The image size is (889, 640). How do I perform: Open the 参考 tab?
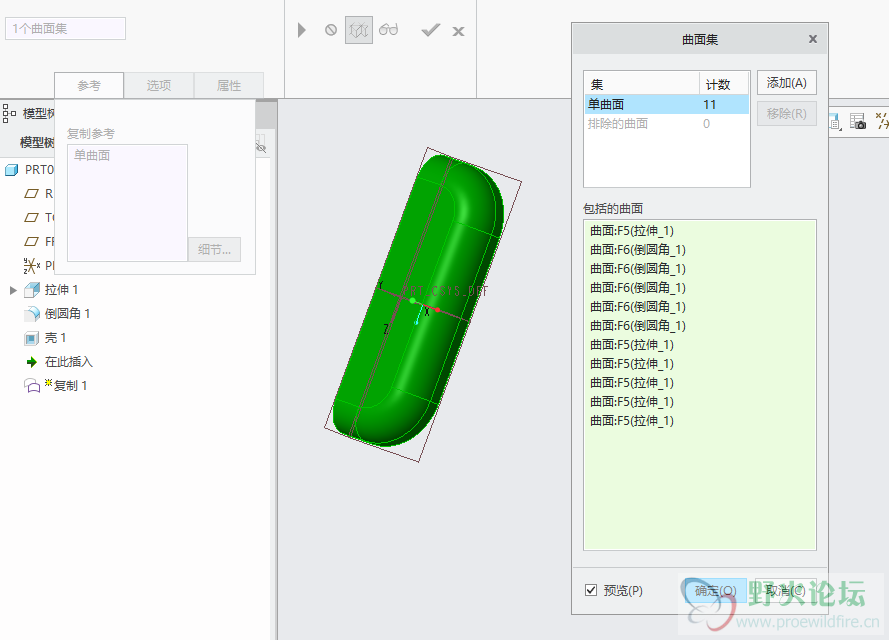tap(89, 86)
